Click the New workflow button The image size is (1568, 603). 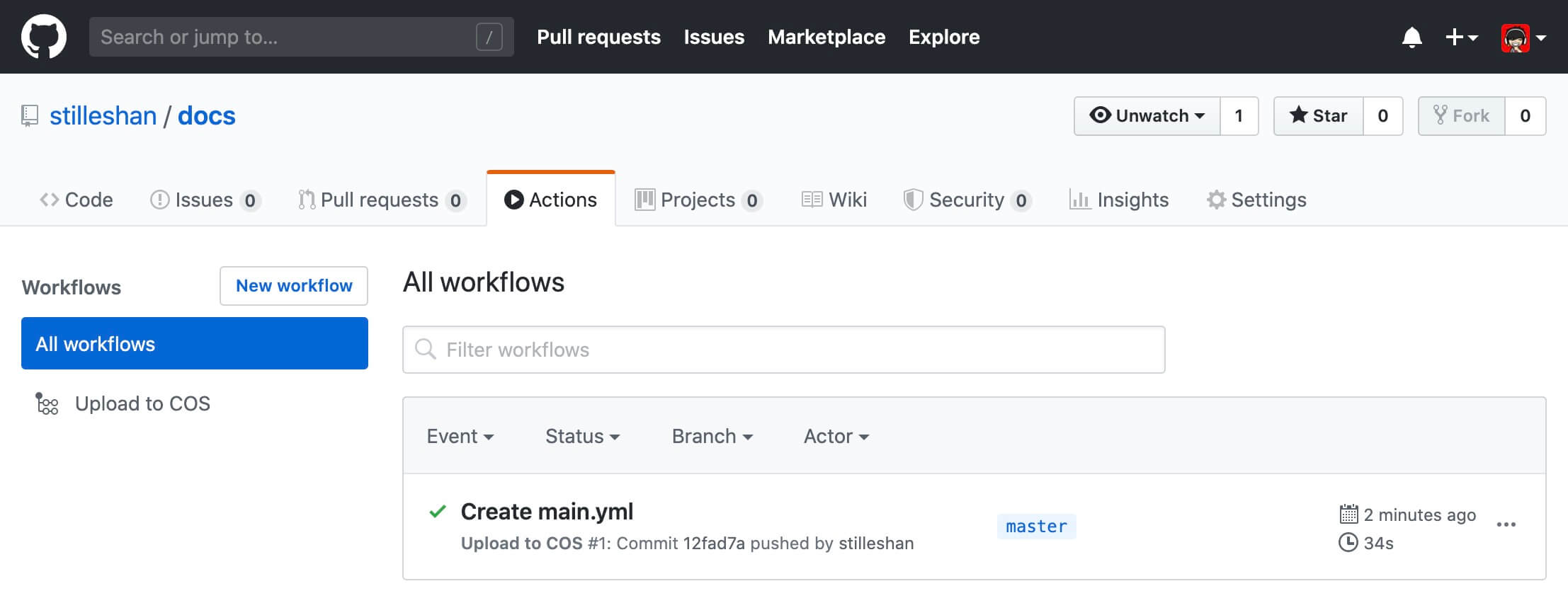coord(294,286)
